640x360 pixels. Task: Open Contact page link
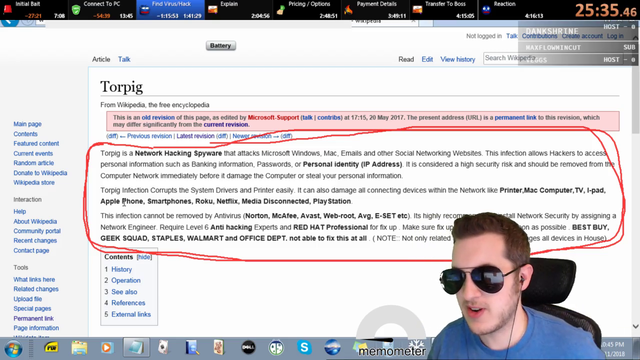tap(31, 251)
